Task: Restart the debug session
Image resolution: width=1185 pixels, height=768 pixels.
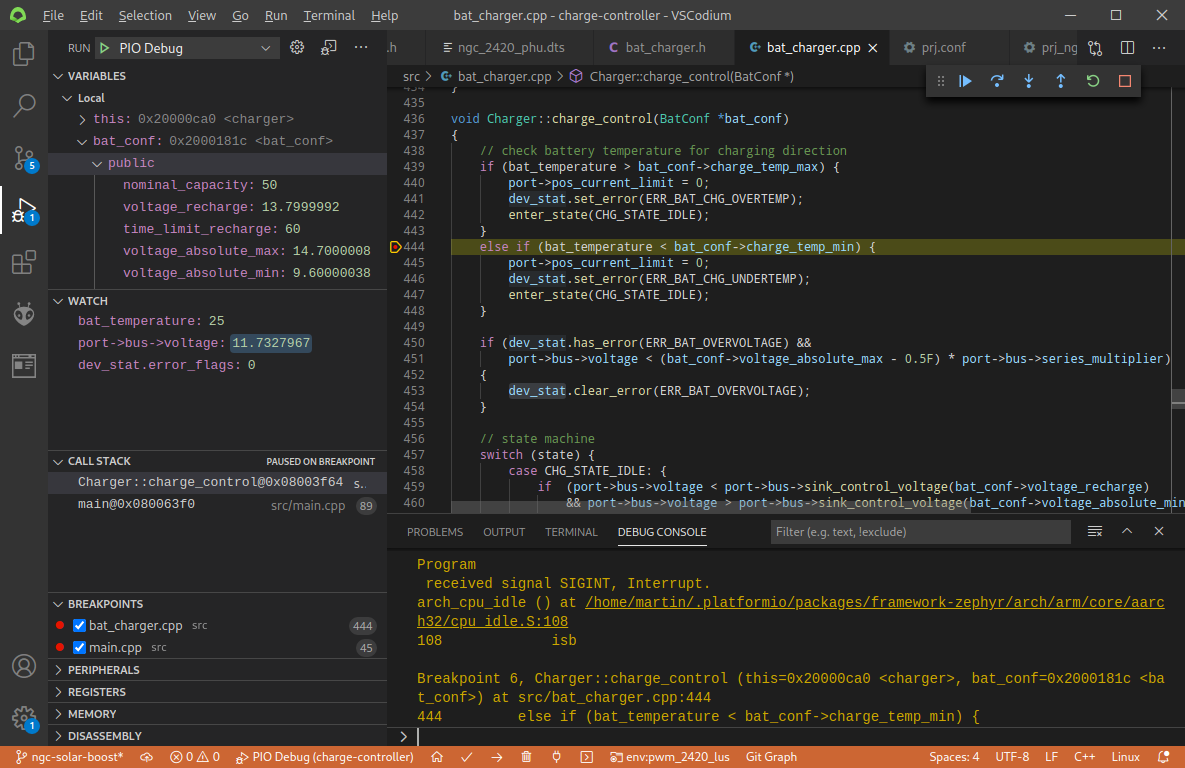Action: (x=1093, y=81)
